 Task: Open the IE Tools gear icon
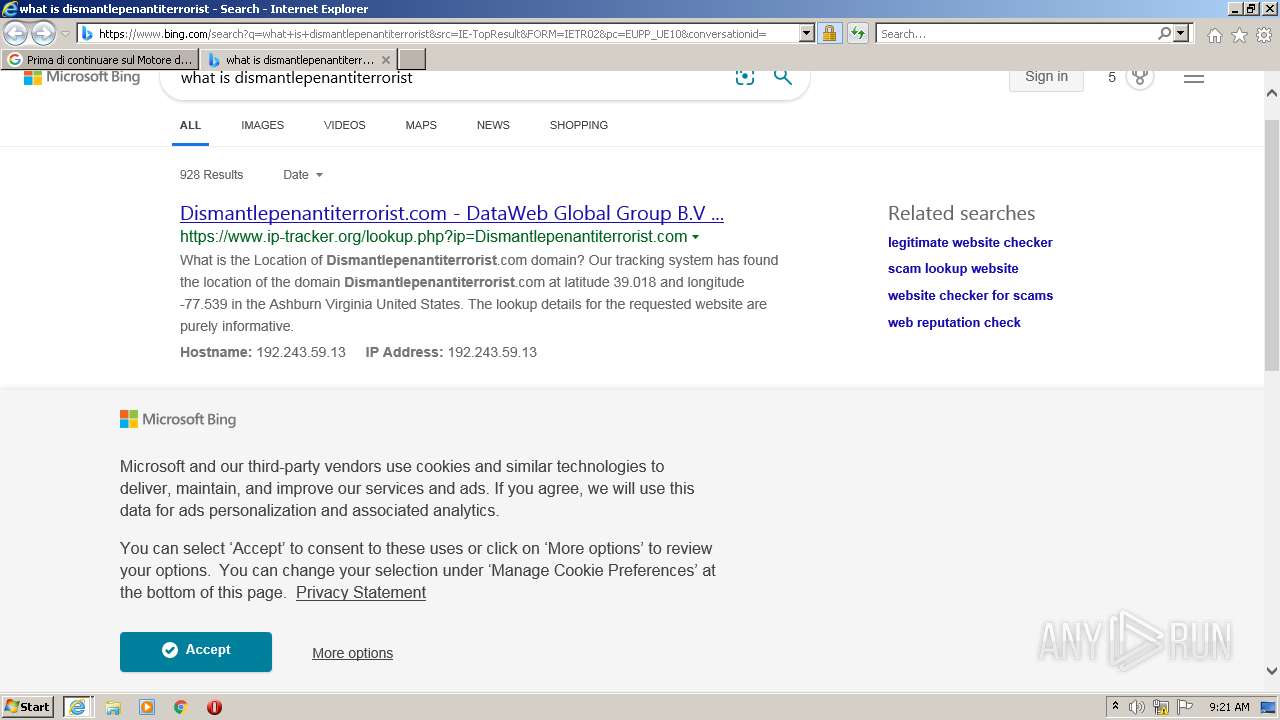pyautogui.click(x=1264, y=35)
